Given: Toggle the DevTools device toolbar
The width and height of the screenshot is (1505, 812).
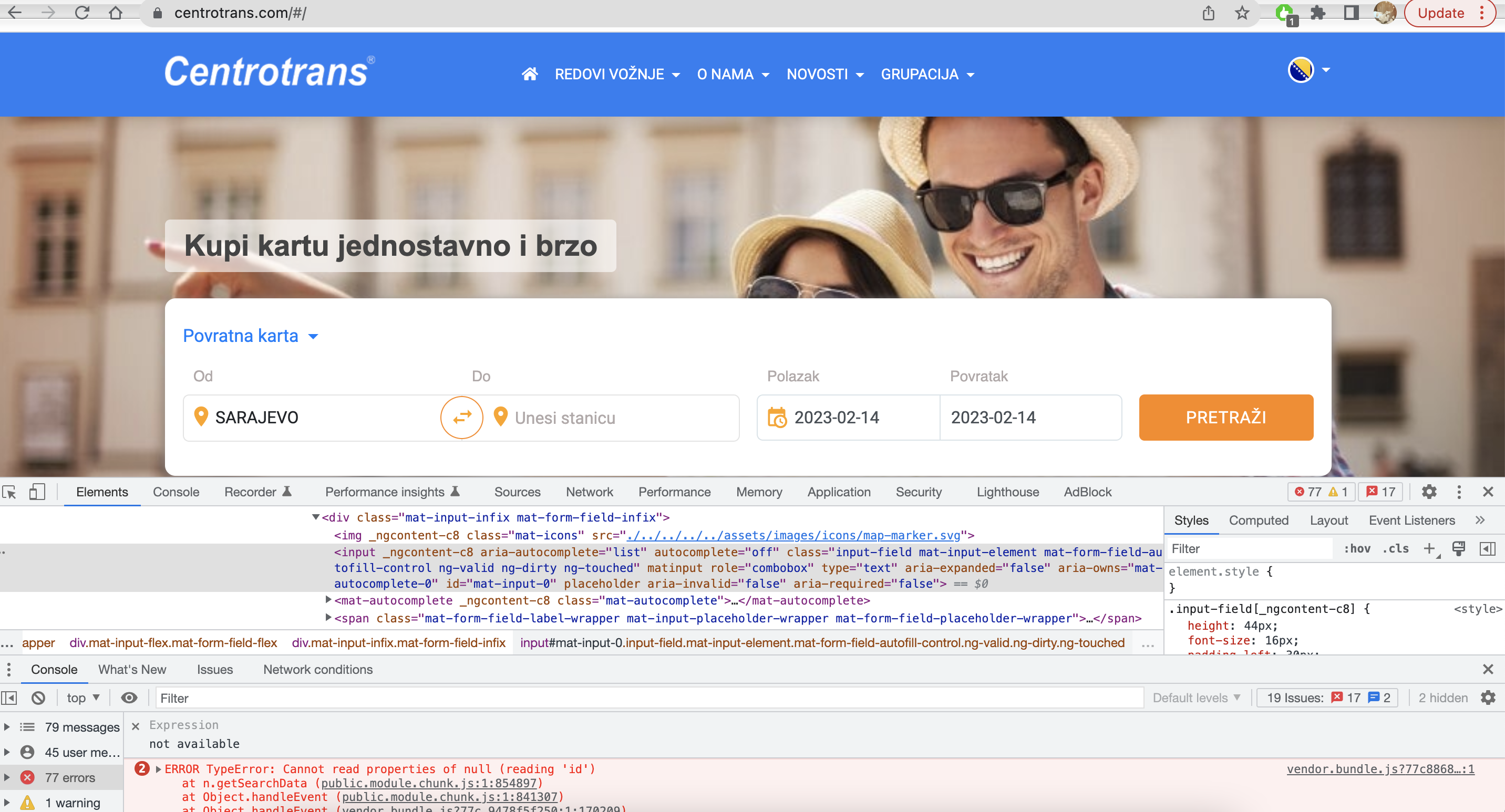Looking at the screenshot, I should (37, 492).
